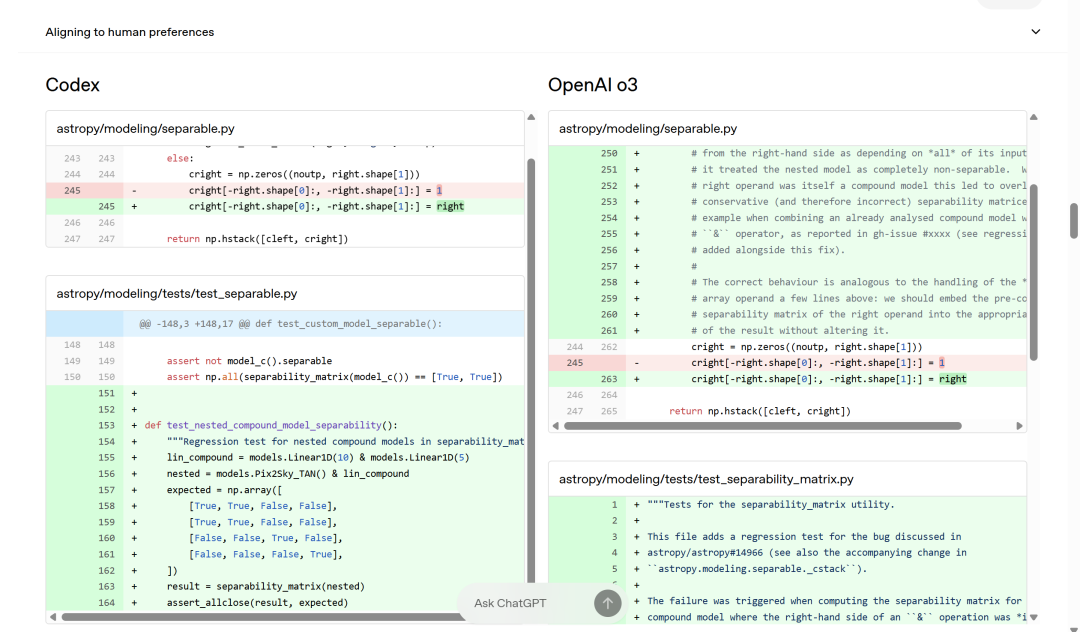Click added line 263 in o3 diff
Screen dimensions: 1080x632
[x=787, y=379]
